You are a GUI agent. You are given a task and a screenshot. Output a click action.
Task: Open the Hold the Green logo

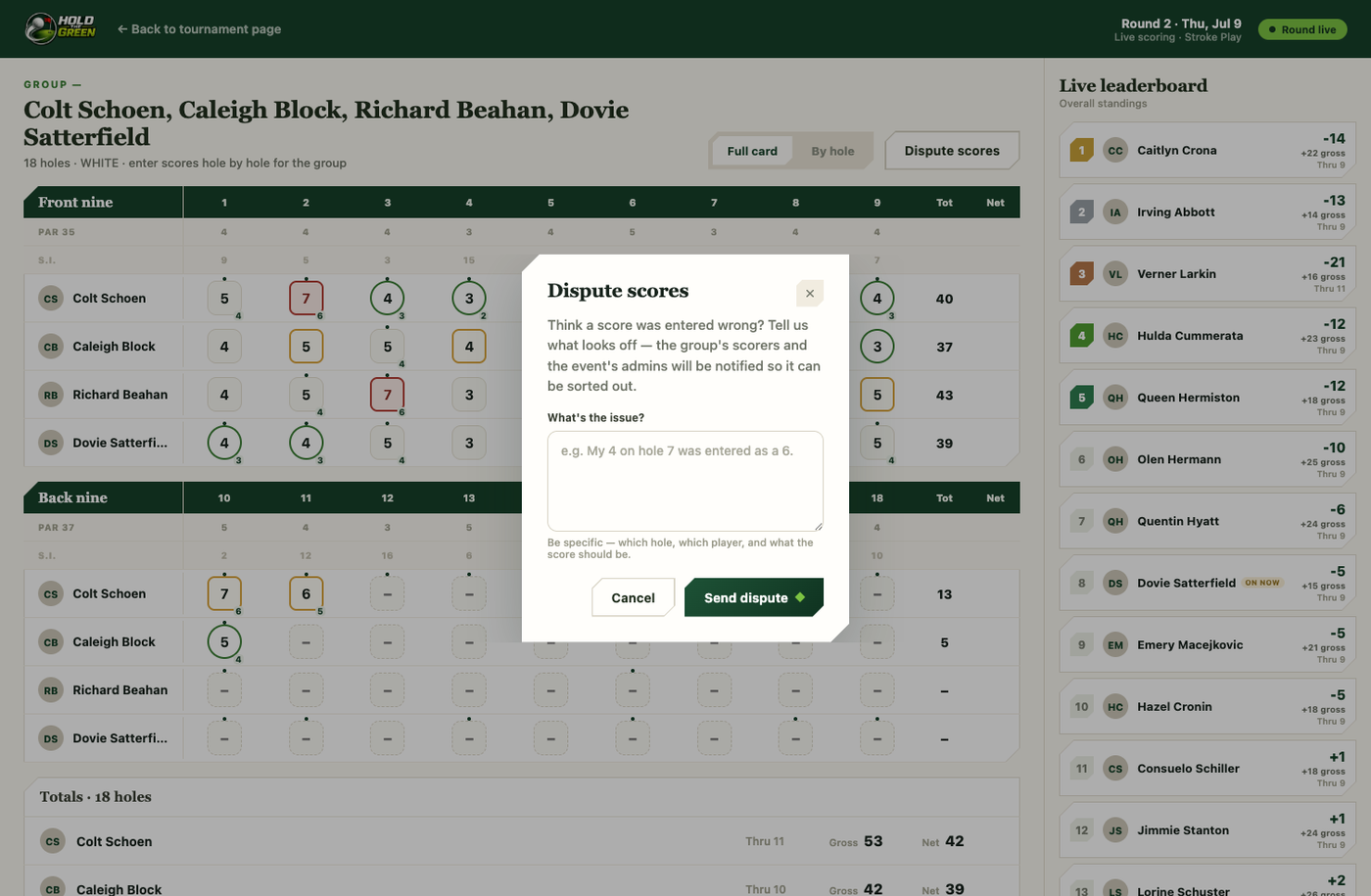coord(61,28)
